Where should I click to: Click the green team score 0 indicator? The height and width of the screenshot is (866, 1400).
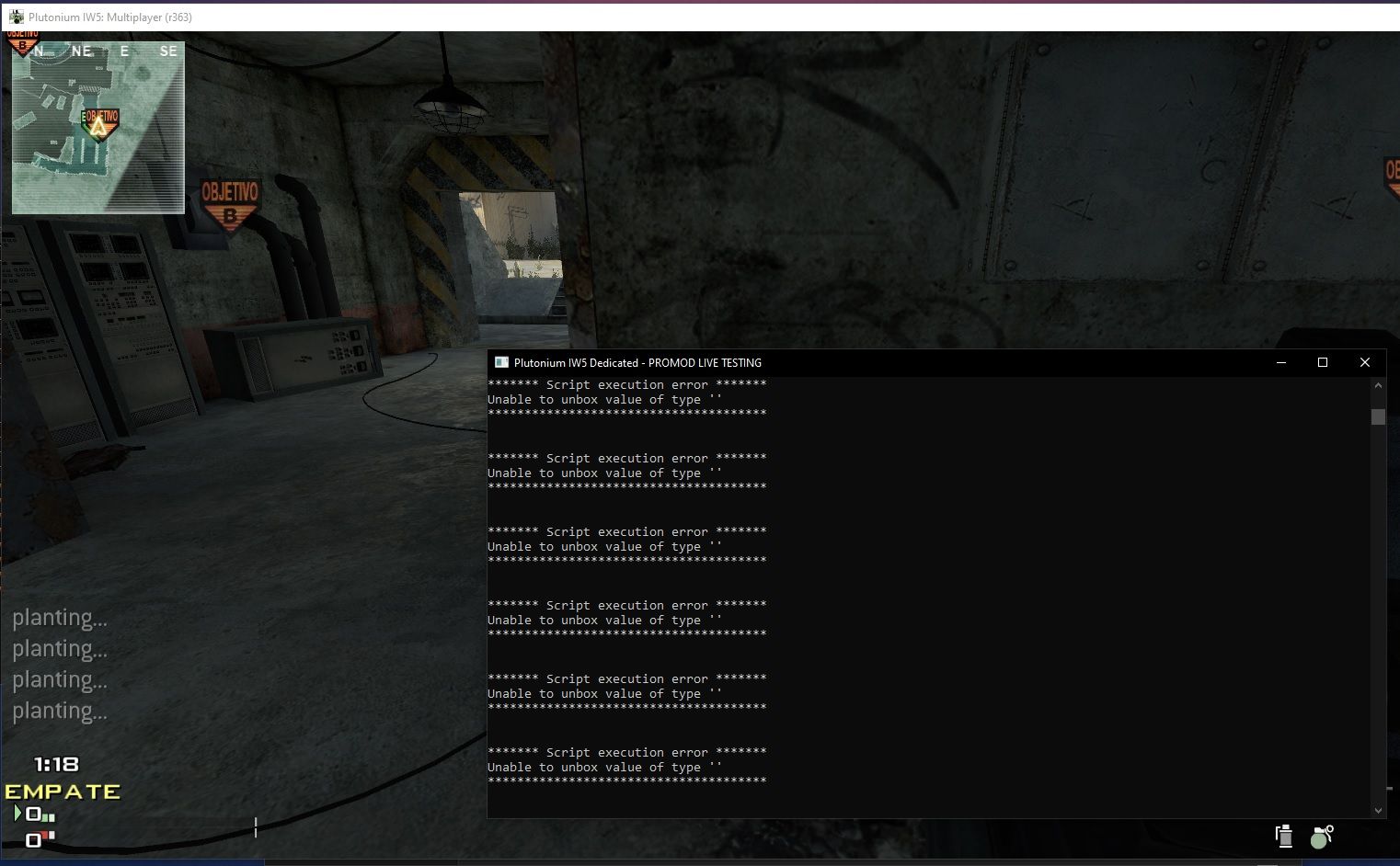tap(34, 814)
